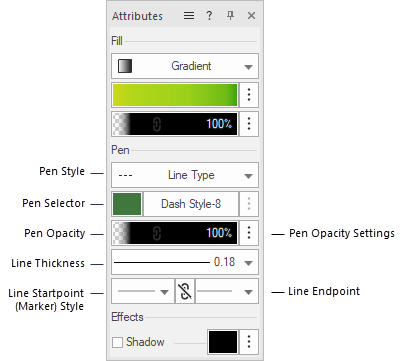
Task: Click the green pen color swatch
Action: coord(127,204)
